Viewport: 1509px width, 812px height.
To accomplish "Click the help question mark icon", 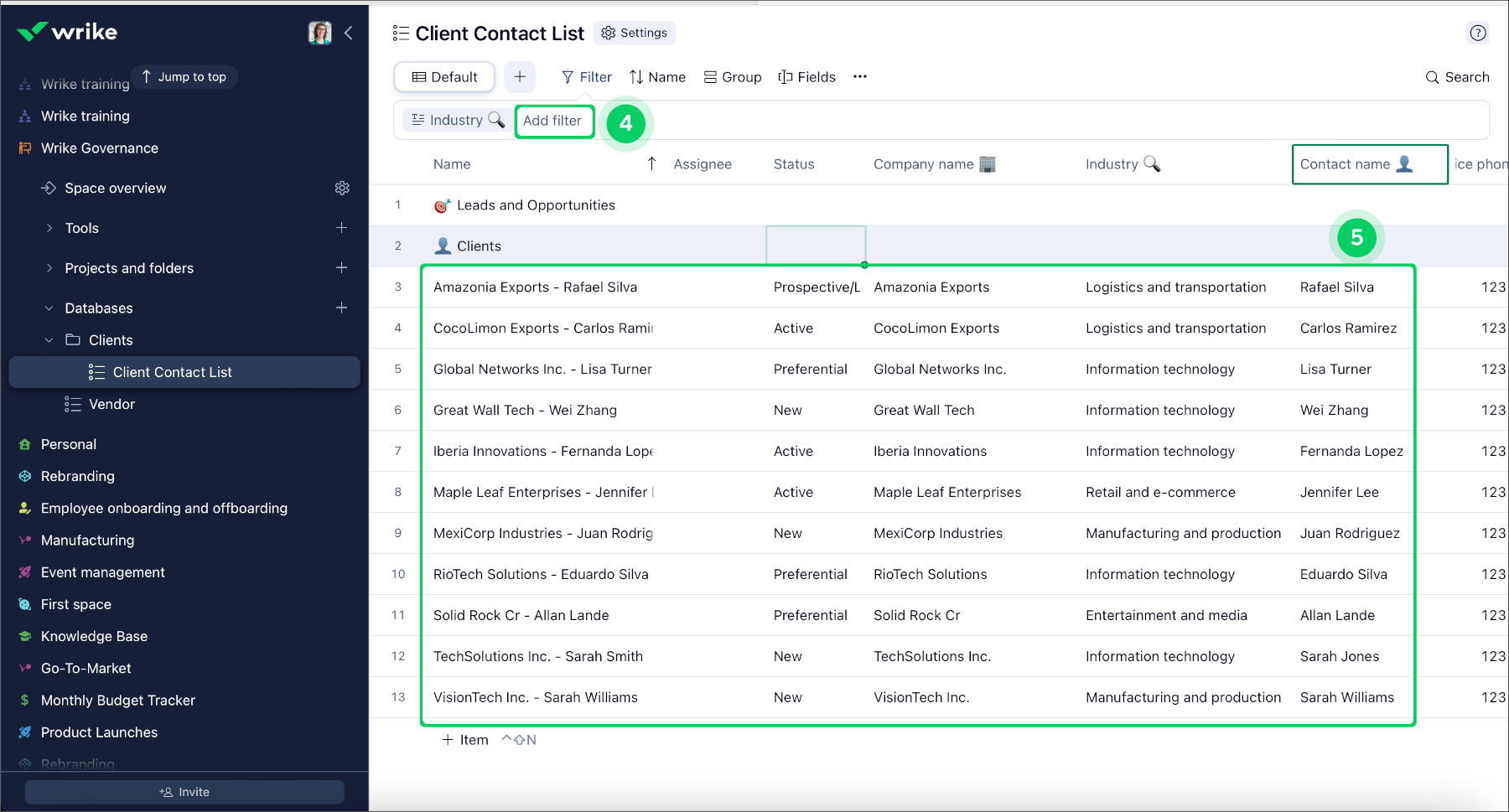I will [1477, 33].
